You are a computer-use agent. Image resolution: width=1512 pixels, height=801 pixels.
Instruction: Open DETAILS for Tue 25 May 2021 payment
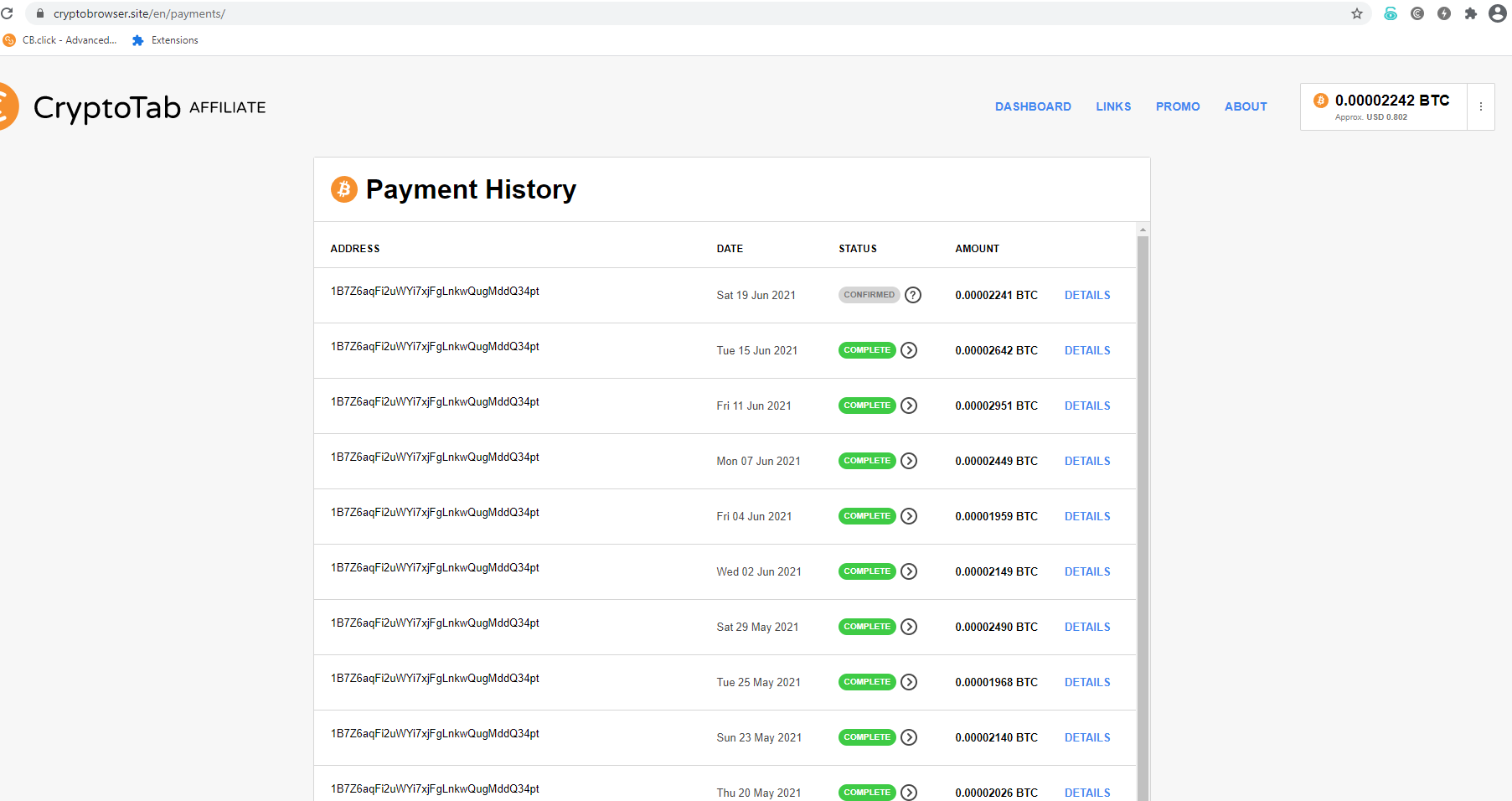point(1087,682)
